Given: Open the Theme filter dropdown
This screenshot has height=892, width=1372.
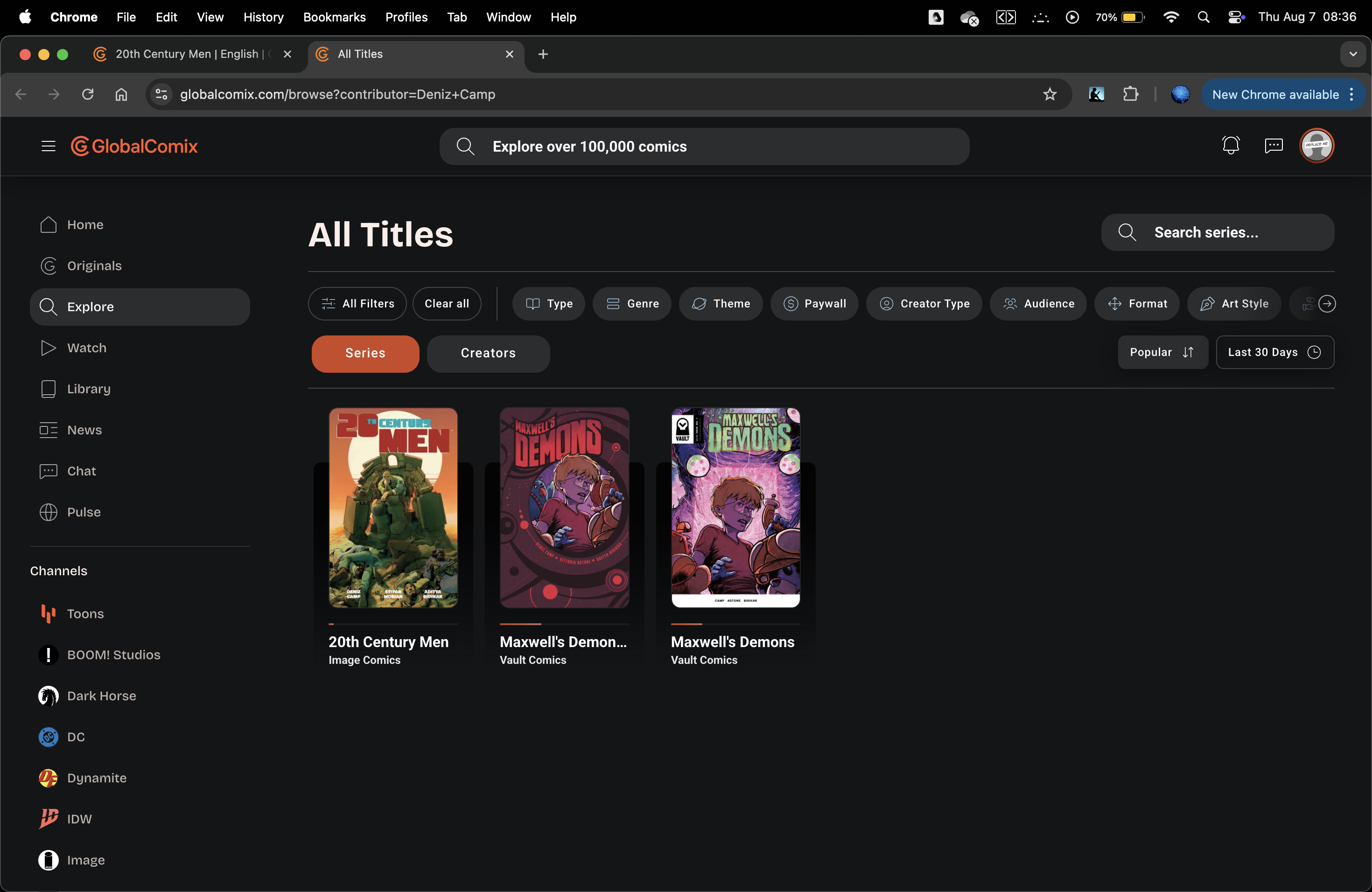Looking at the screenshot, I should coord(721,304).
